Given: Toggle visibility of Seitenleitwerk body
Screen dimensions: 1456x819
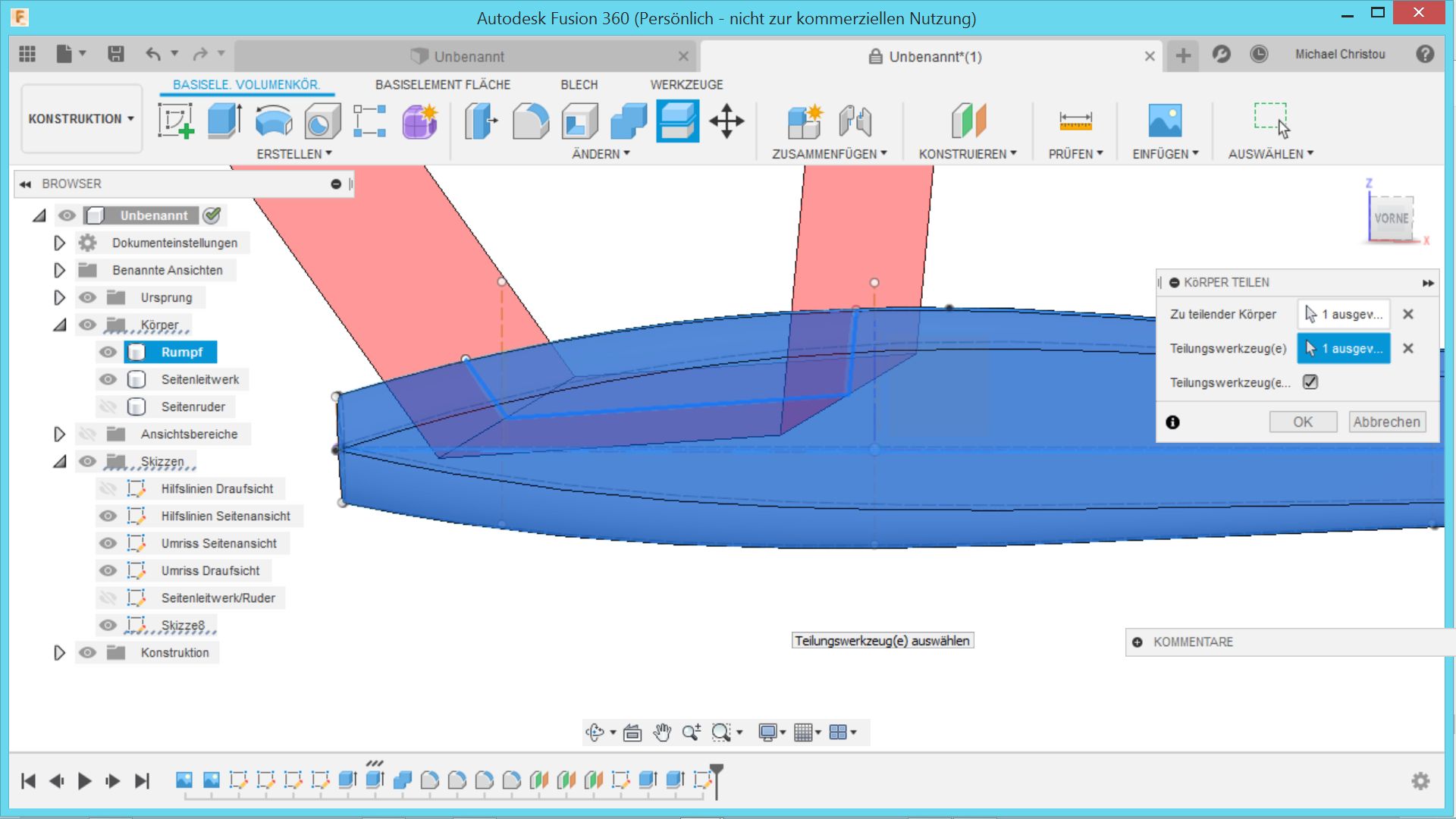Looking at the screenshot, I should pyautogui.click(x=108, y=379).
